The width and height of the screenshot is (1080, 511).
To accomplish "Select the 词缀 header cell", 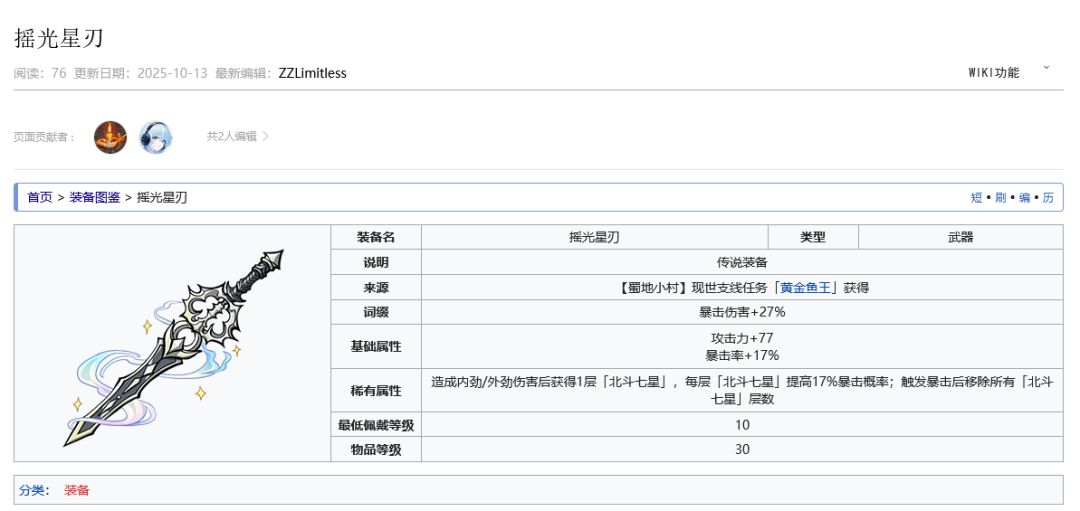I will [376, 312].
